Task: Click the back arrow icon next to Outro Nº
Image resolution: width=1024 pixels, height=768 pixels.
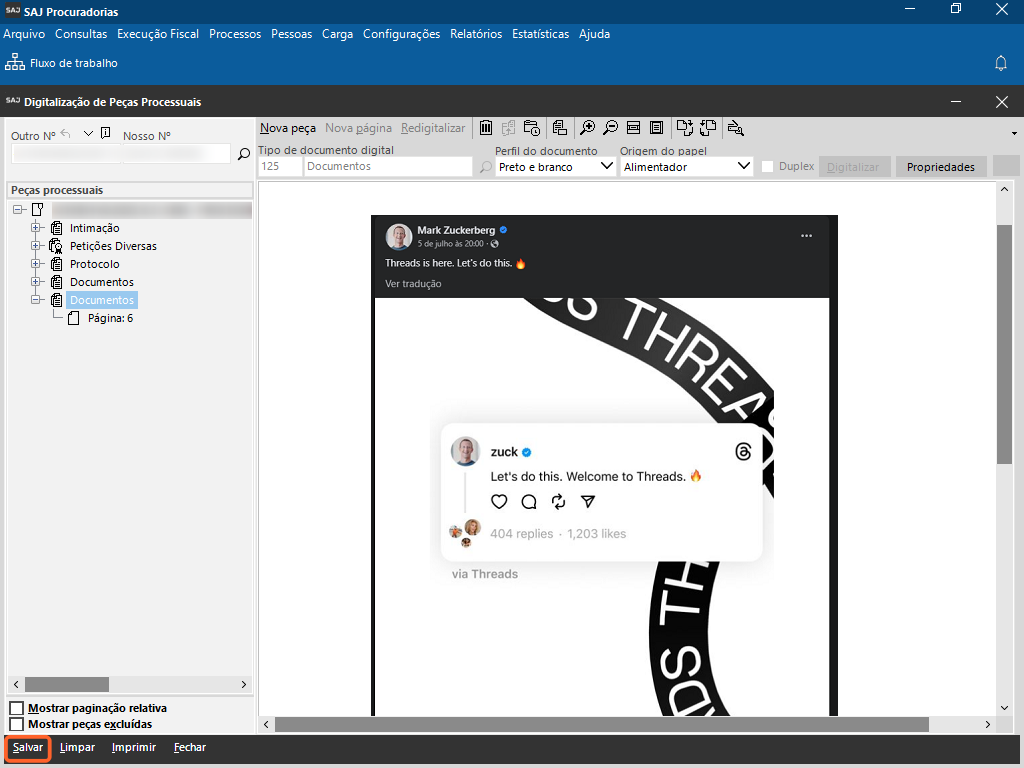Action: (65, 134)
